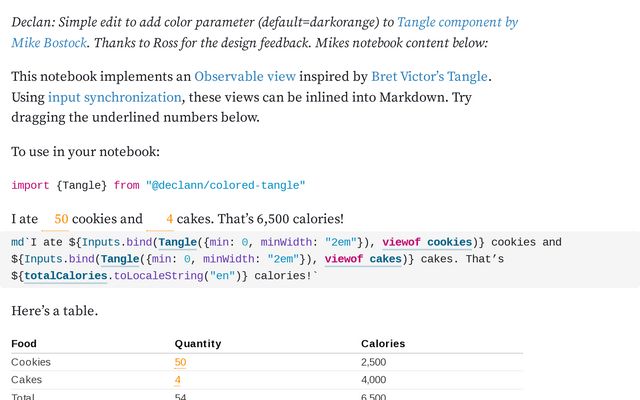The image size is (640, 400).
Task: Click the Cakes label in the table
Action: (27, 380)
